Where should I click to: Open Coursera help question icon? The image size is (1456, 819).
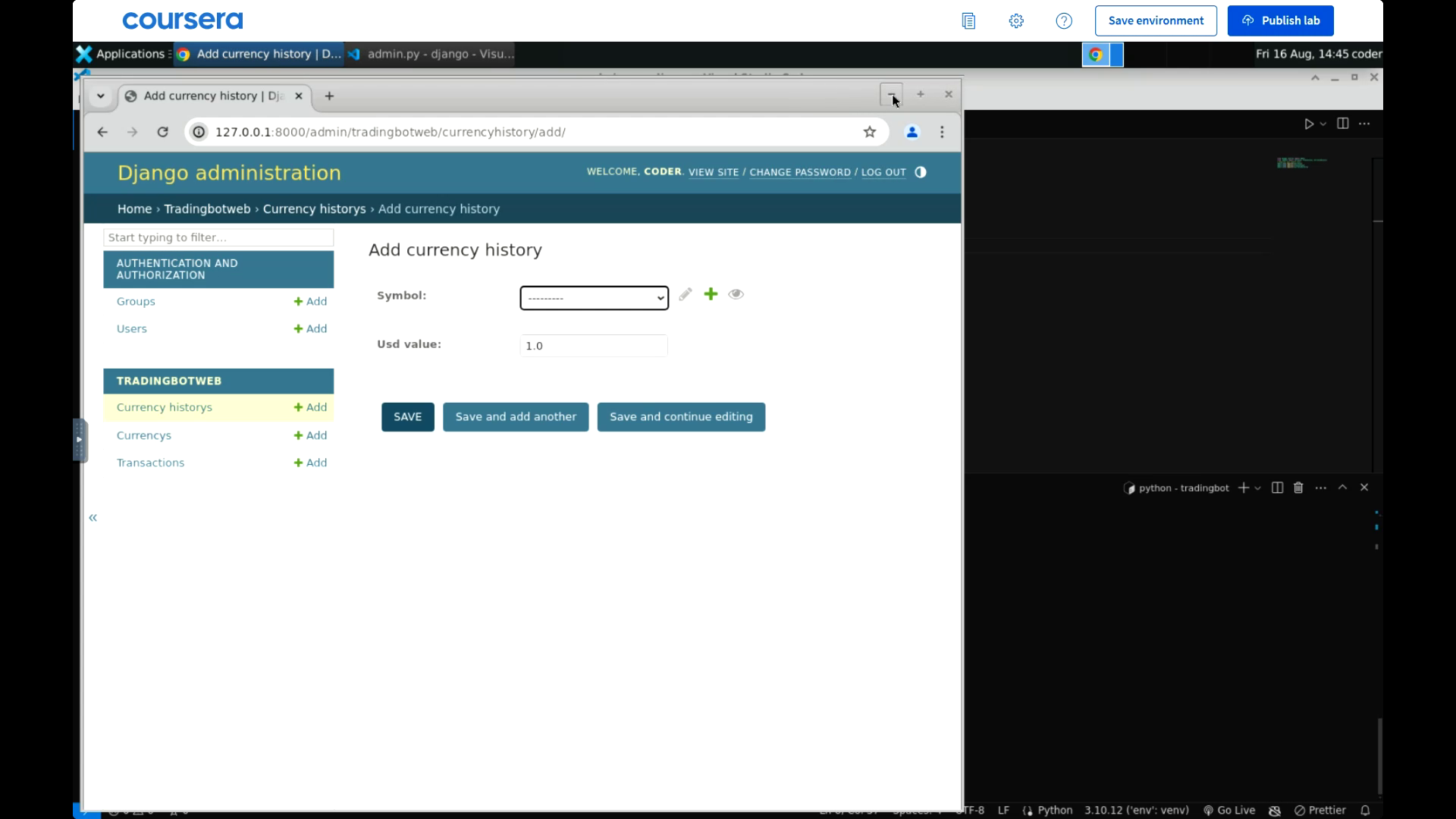tap(1064, 21)
